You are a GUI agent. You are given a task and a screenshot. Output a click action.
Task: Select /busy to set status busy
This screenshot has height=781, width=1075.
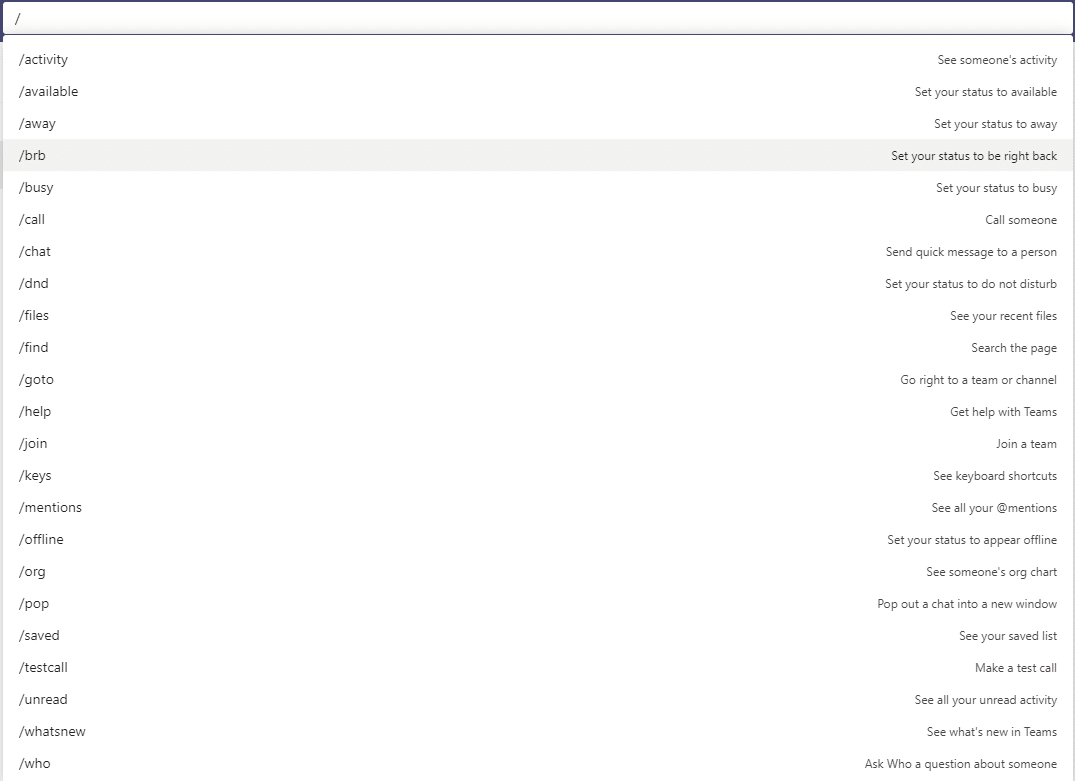click(37, 188)
